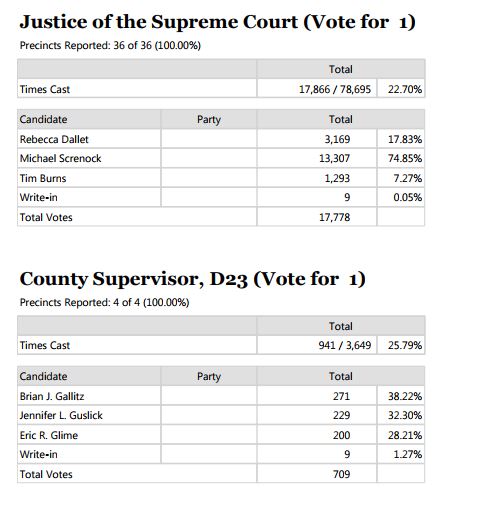
Task: Click the Supreme Court Total Votes 17,778 cell
Action: pyautogui.click(x=317, y=217)
